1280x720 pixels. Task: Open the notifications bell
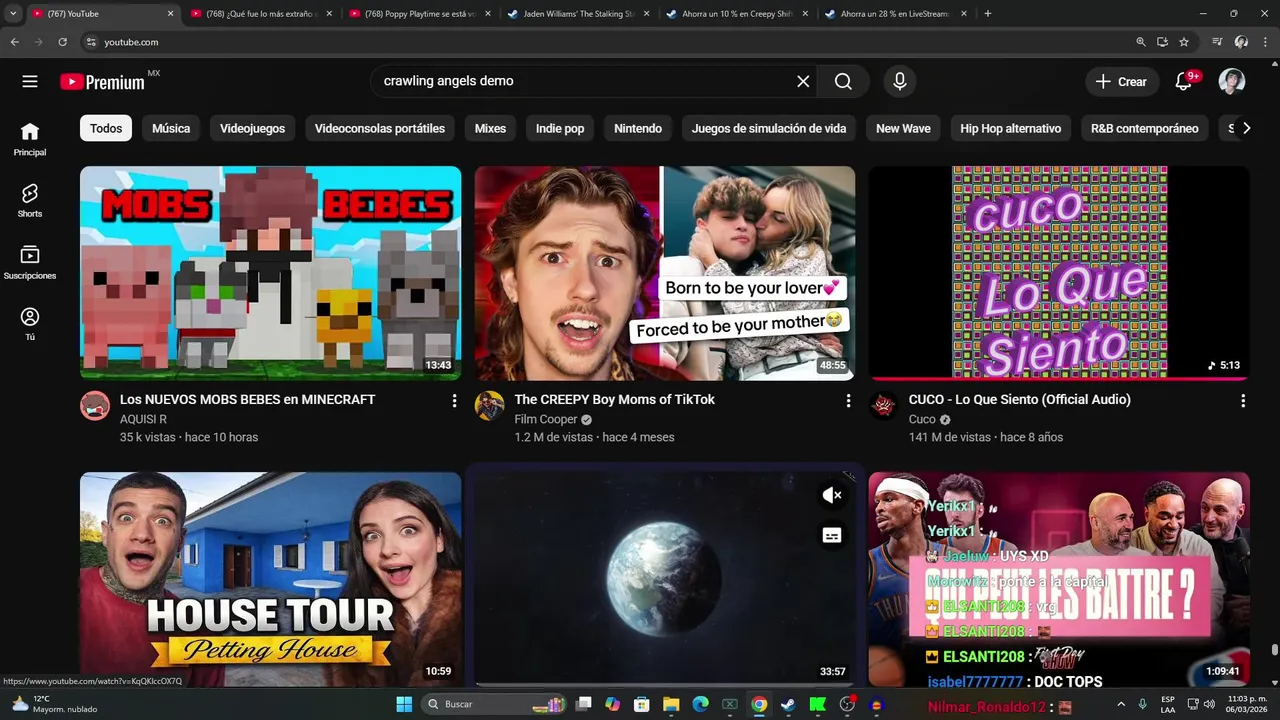click(x=1184, y=82)
